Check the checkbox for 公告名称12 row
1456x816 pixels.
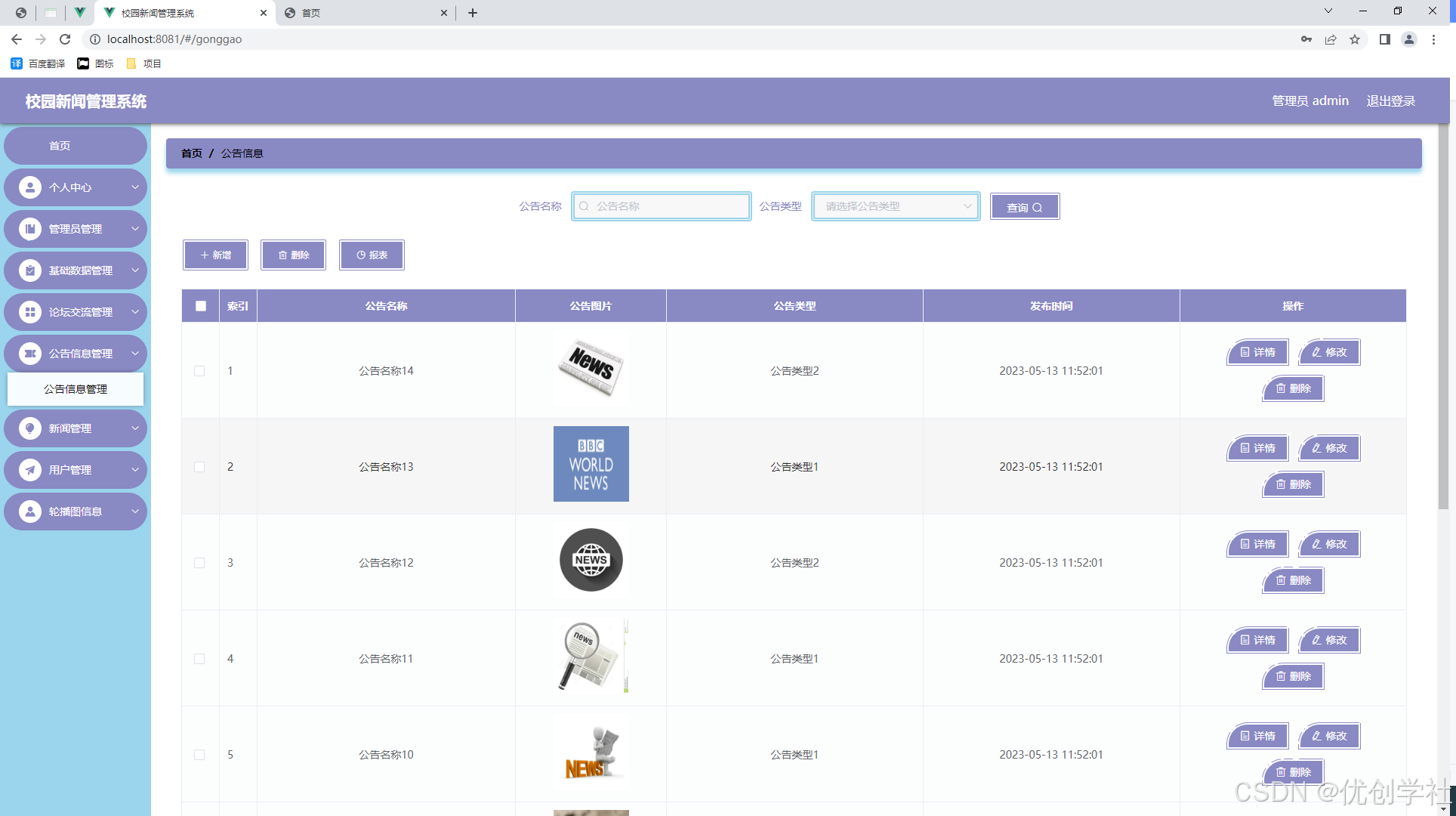199,563
